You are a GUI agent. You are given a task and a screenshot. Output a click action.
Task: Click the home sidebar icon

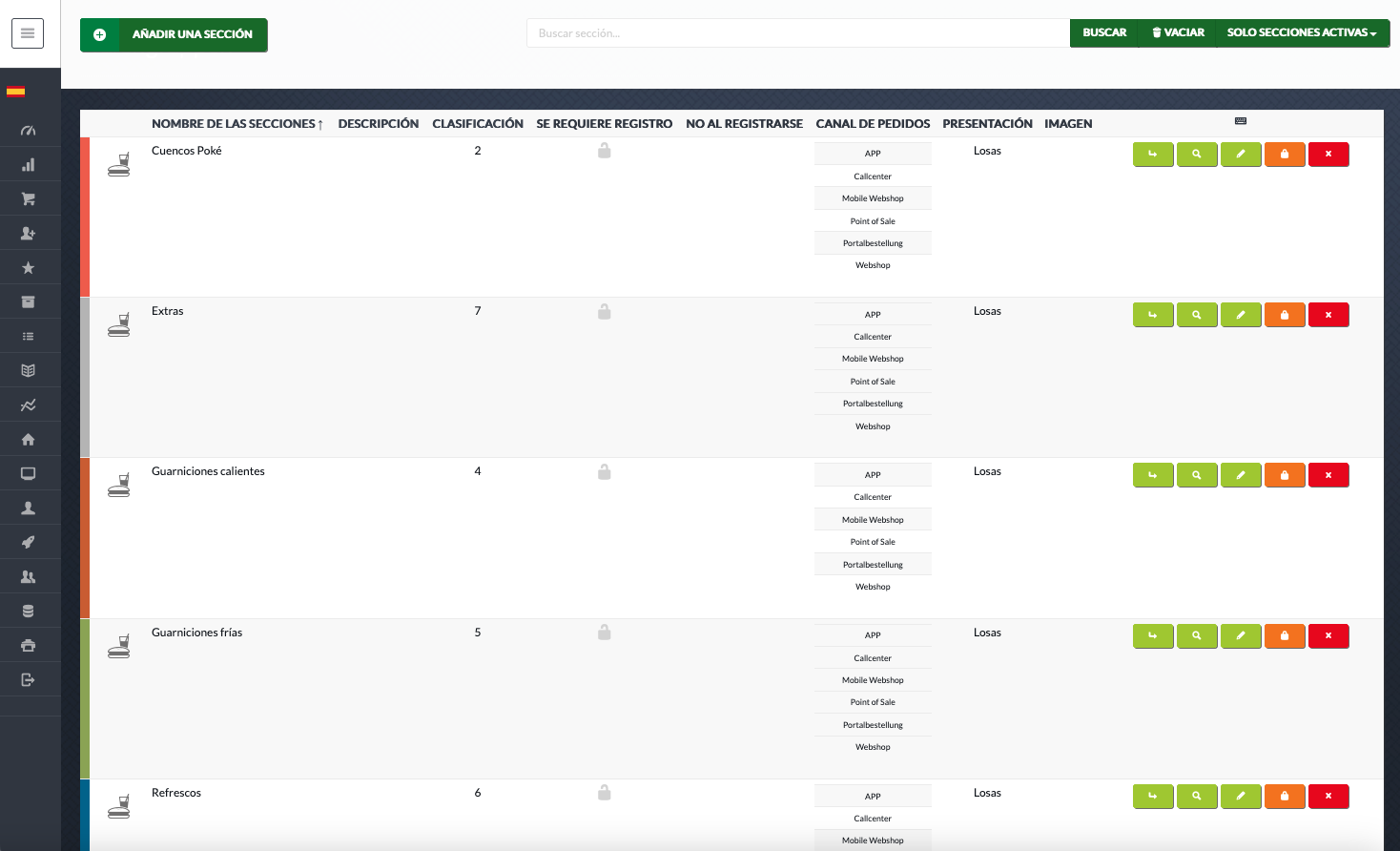click(28, 440)
